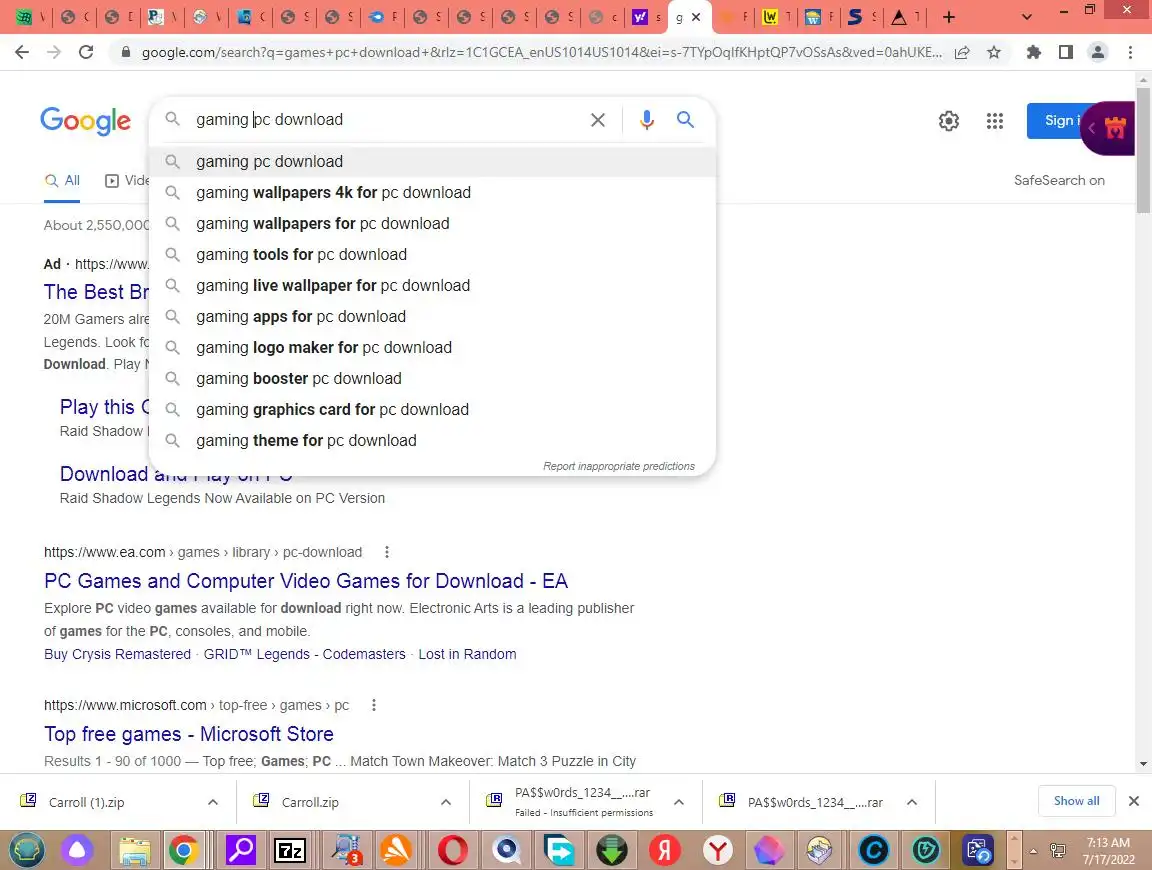Image resolution: width=1152 pixels, height=870 pixels.
Task: View site information padlock icon
Action: point(126,52)
